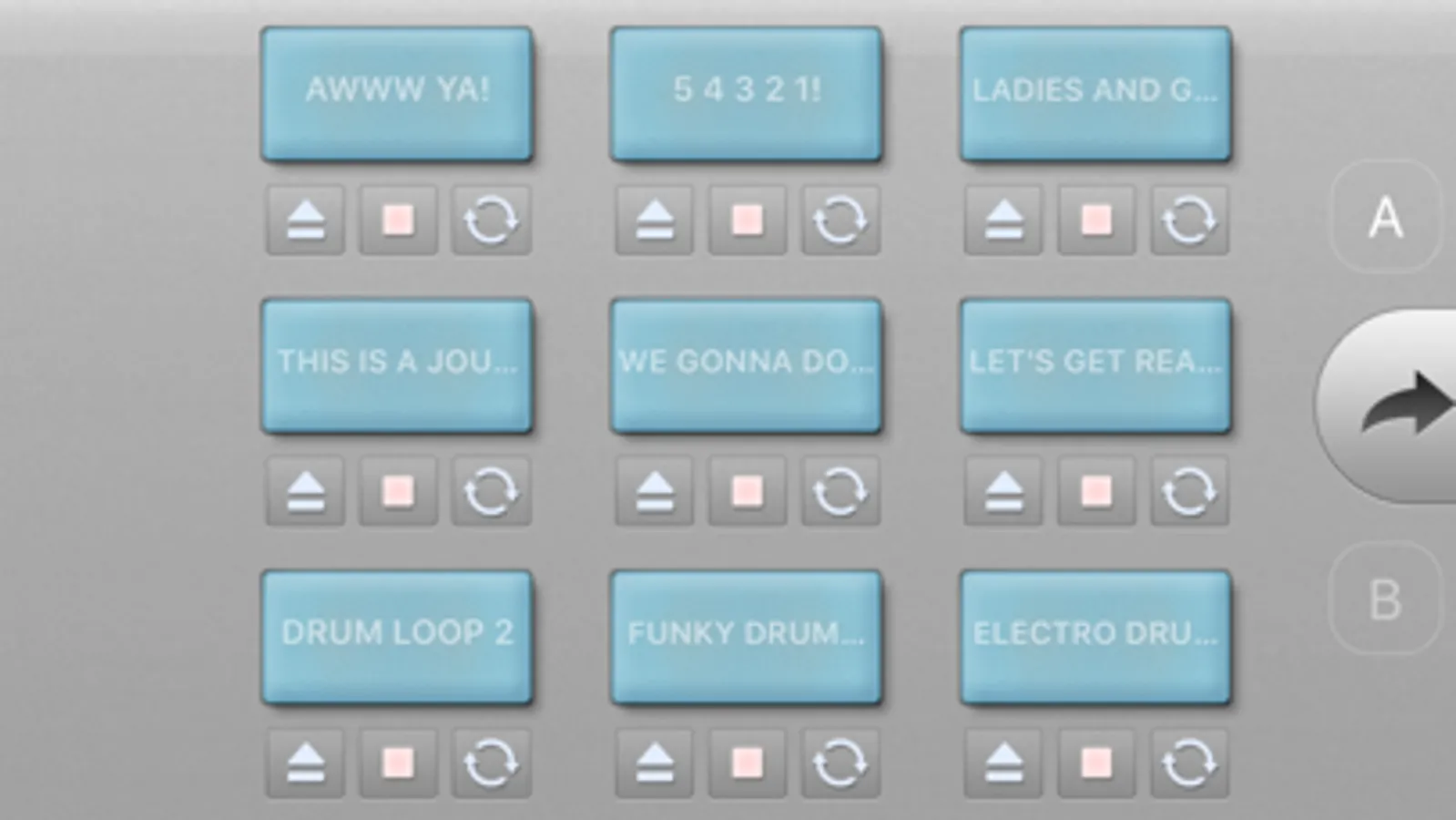Stop the AWWW YA! sample
The width and height of the screenshot is (1456, 820).
398,220
